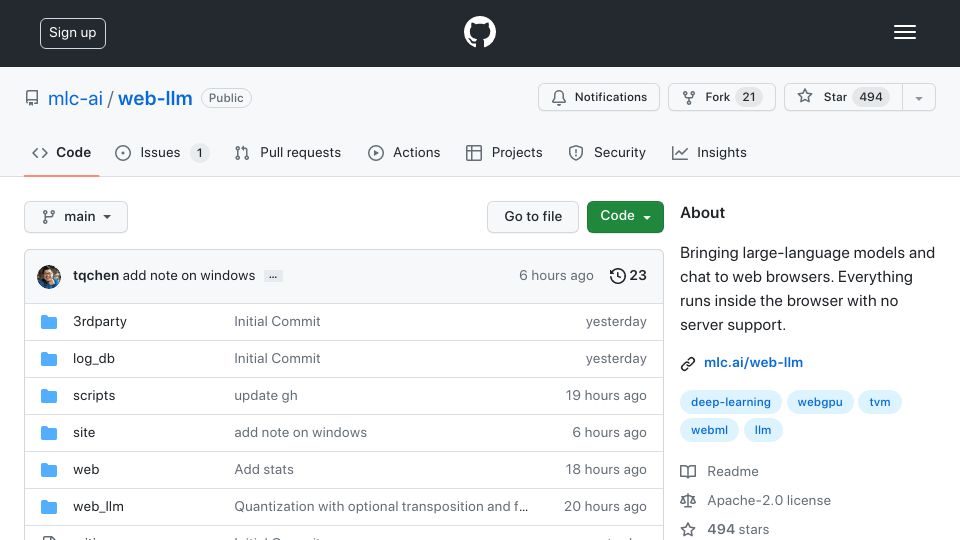Open the Pull requests tab
Image resolution: width=960 pixels, height=540 pixels.
click(x=288, y=152)
